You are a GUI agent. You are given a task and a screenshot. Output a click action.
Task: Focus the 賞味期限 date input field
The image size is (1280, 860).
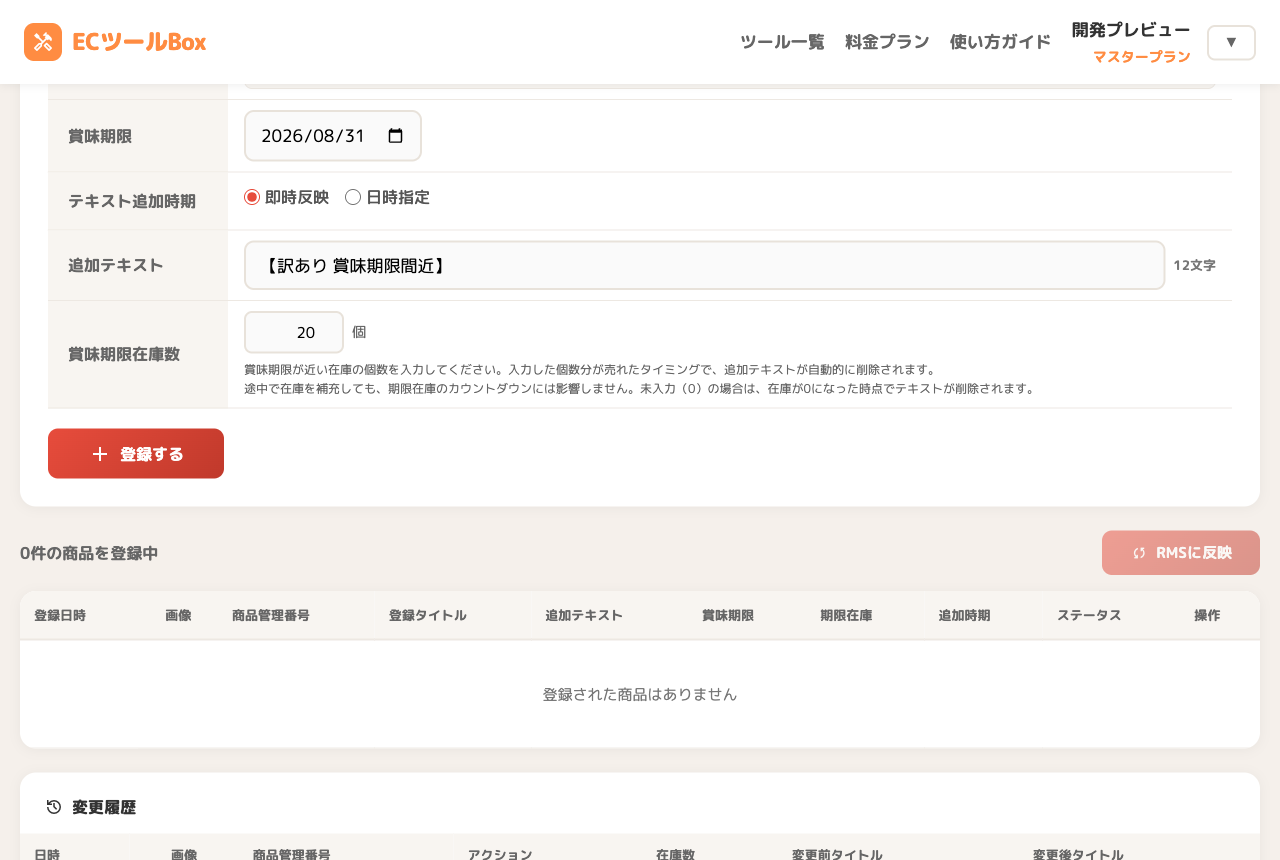pos(333,136)
